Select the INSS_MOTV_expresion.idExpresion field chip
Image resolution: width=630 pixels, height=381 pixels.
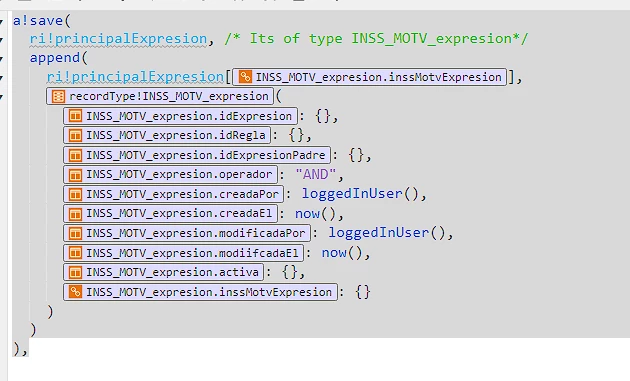pyautogui.click(x=180, y=116)
